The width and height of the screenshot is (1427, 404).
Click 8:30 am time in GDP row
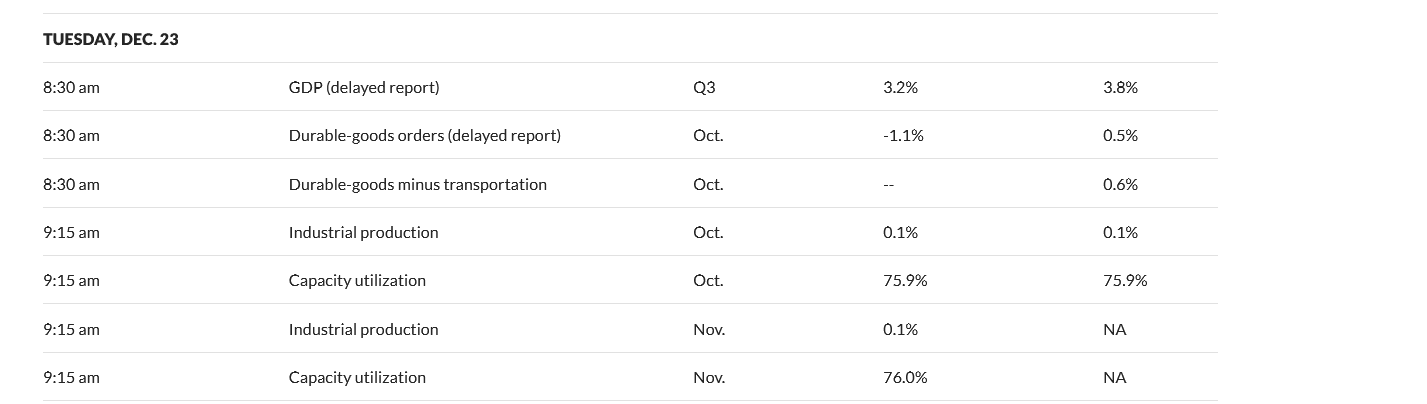tap(71, 87)
